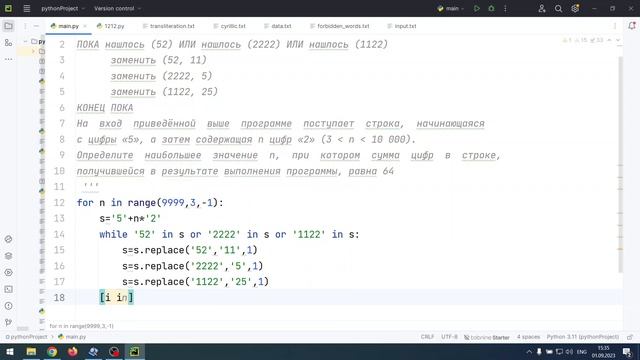Click main.py in the navigation bar

pyautogui.click(x=72, y=337)
